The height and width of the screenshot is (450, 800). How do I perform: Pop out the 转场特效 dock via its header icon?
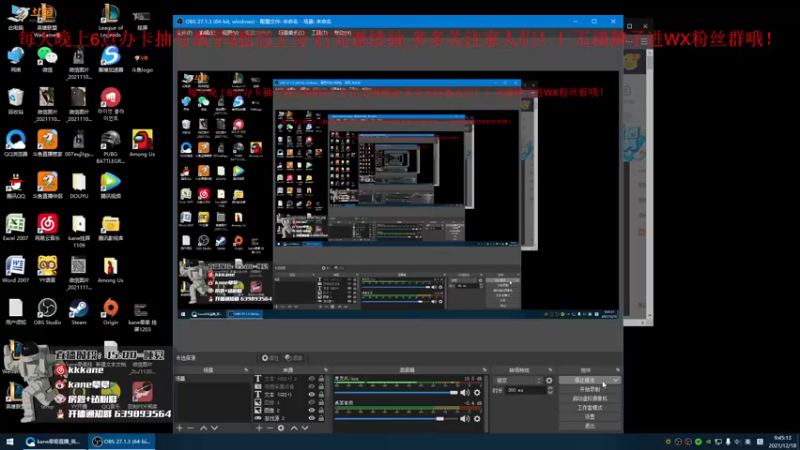550,370
